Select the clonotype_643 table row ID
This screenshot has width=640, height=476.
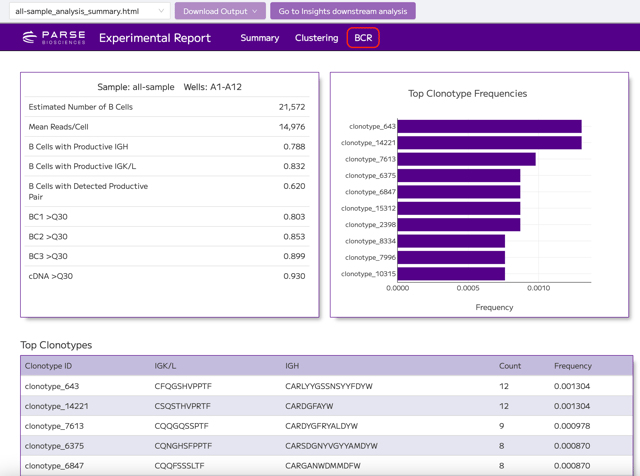pyautogui.click(x=52, y=386)
